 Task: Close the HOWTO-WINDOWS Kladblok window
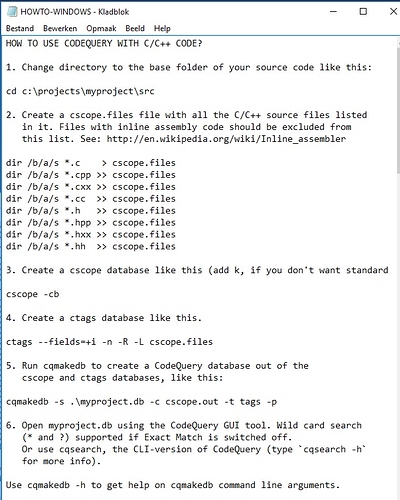tap(393, 12)
